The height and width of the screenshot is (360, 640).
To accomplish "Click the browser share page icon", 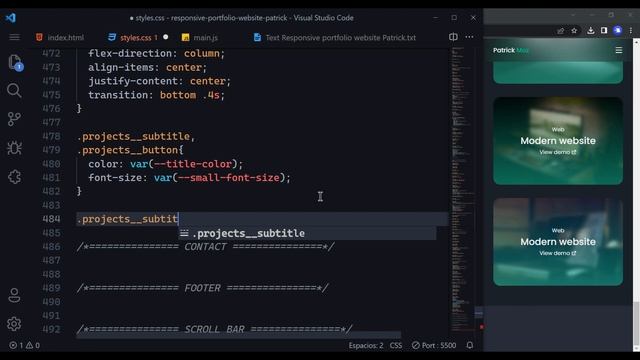I will pos(560,31).
